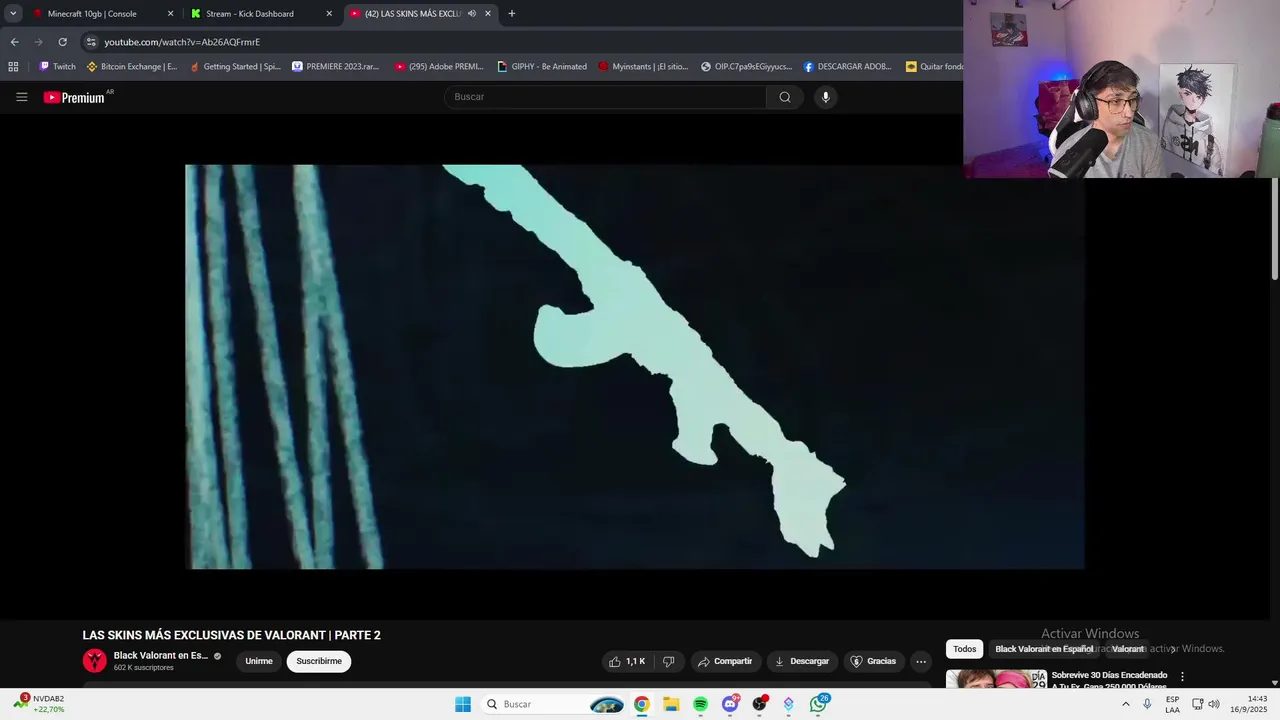Click the Windows taskbar Buscar search box
1280x720 pixels.
click(553, 704)
